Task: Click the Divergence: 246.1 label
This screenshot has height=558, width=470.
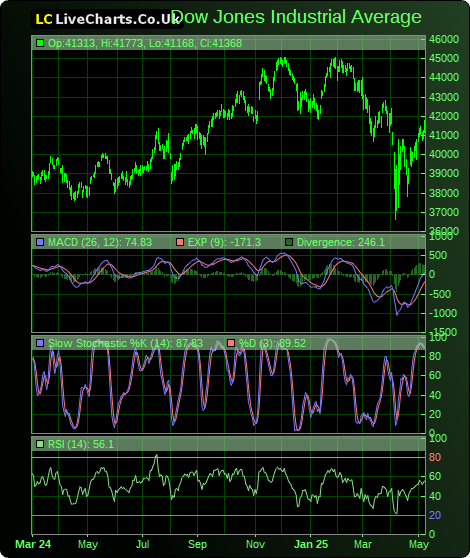Action: click(341, 242)
